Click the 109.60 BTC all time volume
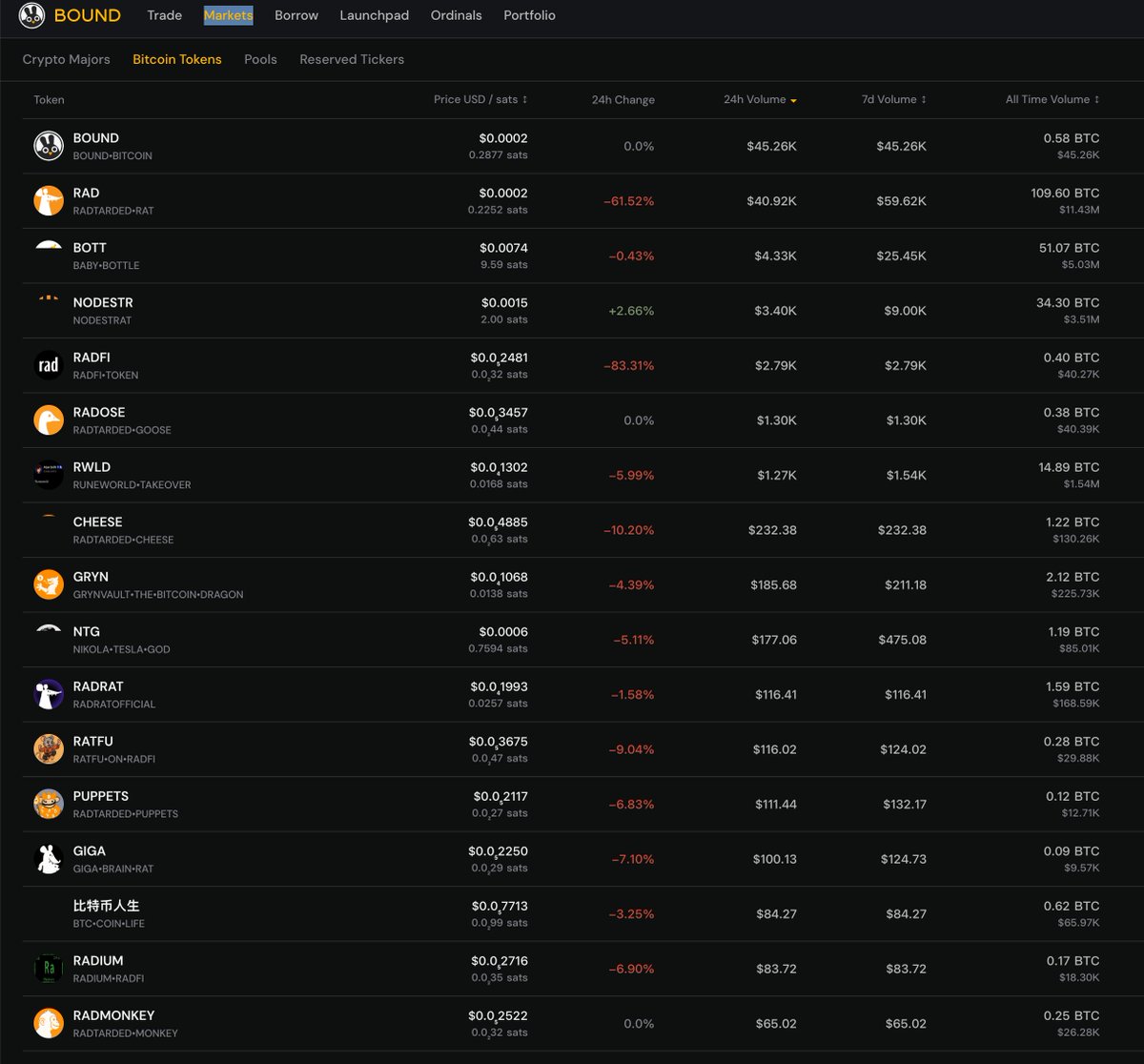The image size is (1144, 1064). [1065, 193]
